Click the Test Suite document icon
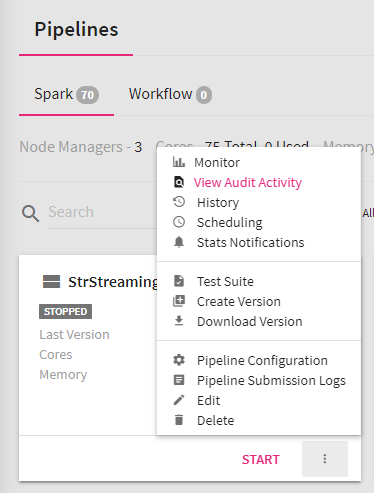374x493 pixels. pyautogui.click(x=179, y=281)
